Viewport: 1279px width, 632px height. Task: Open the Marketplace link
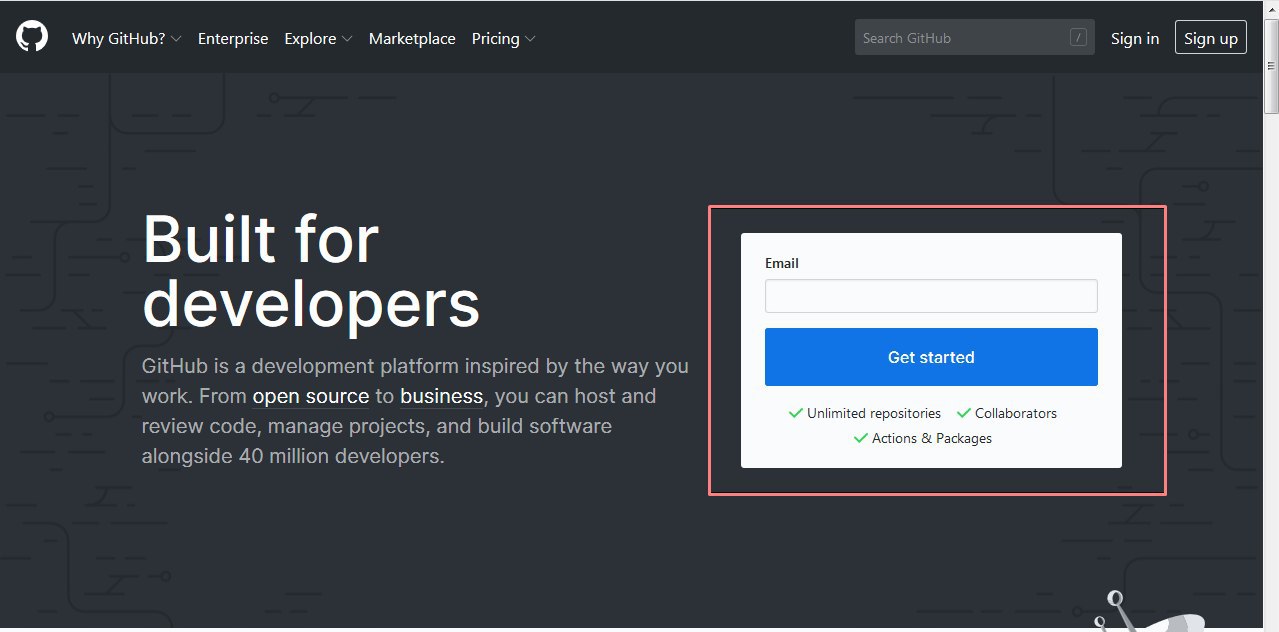pos(412,38)
